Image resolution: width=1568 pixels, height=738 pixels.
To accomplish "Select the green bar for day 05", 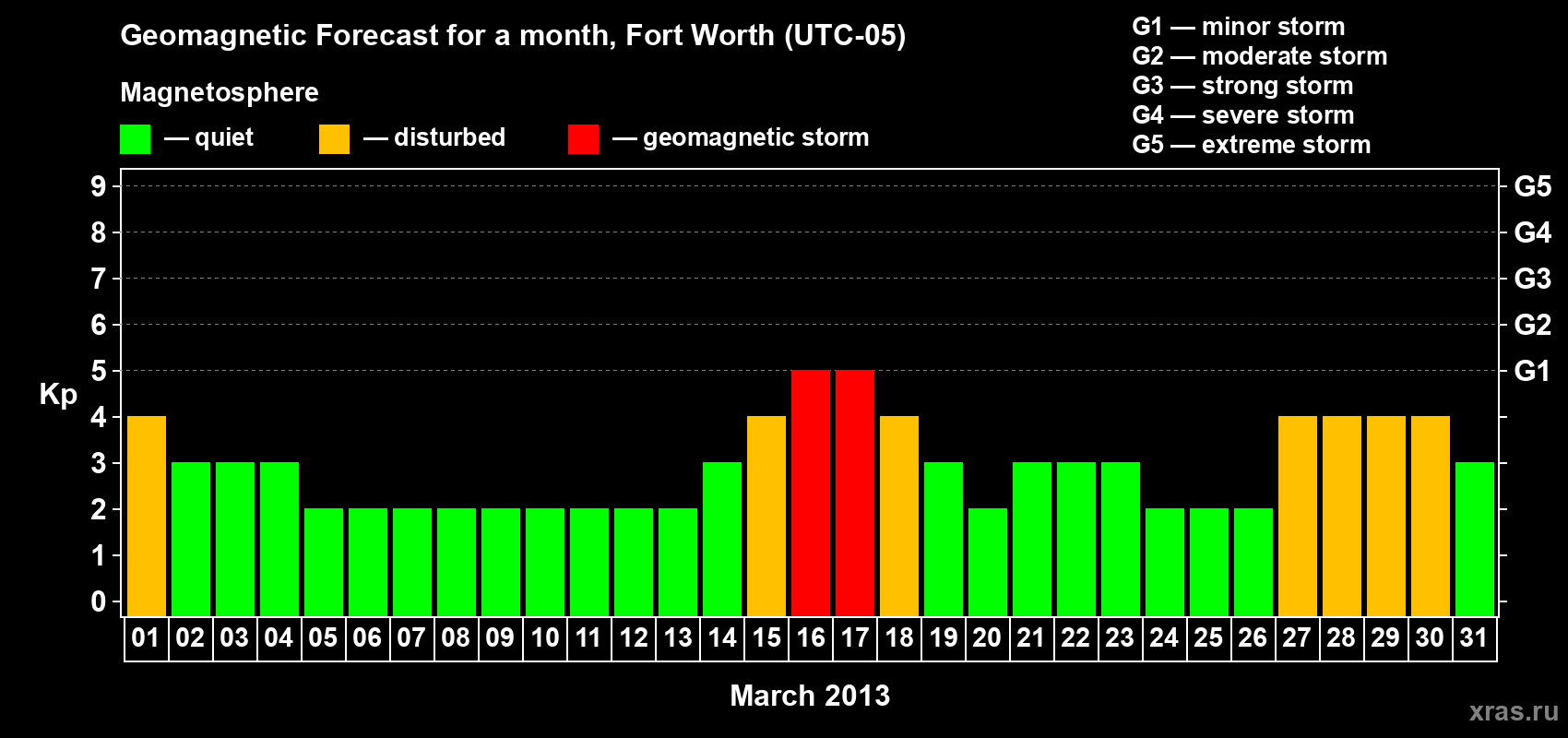I will tap(324, 563).
